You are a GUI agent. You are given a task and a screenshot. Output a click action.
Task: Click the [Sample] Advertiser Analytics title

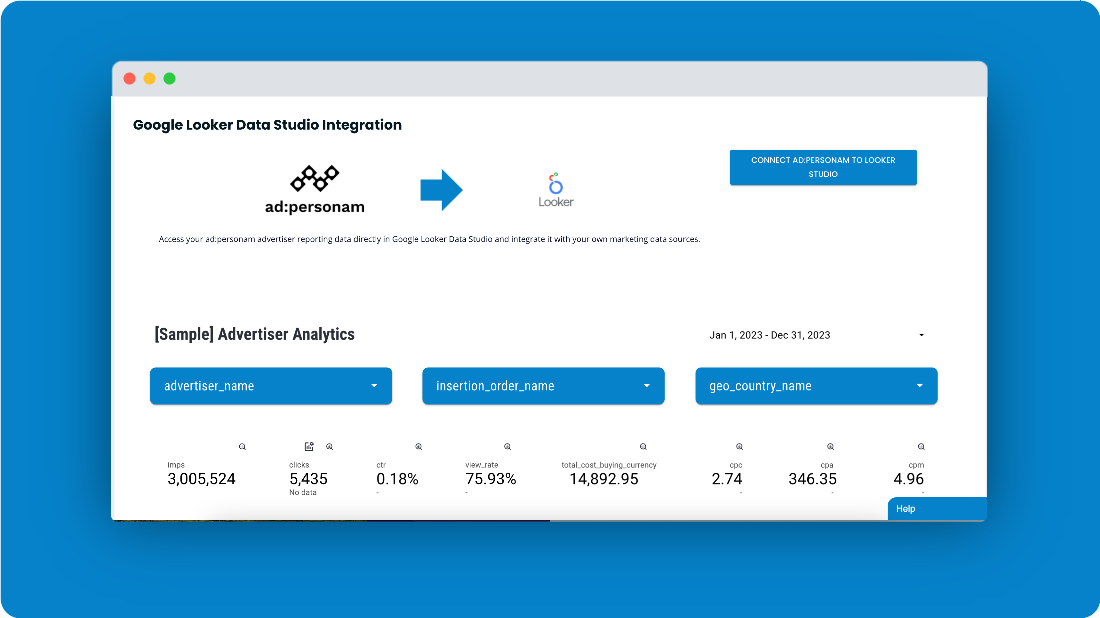pos(255,335)
